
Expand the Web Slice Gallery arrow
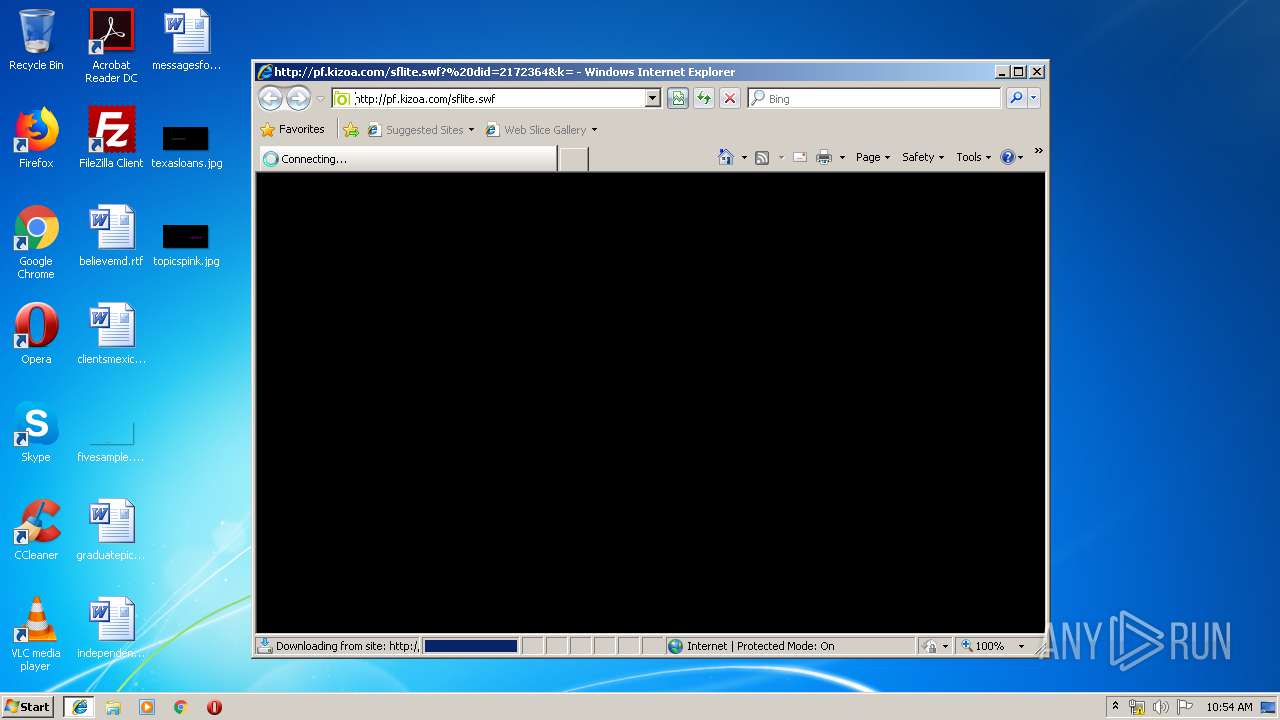(x=594, y=130)
